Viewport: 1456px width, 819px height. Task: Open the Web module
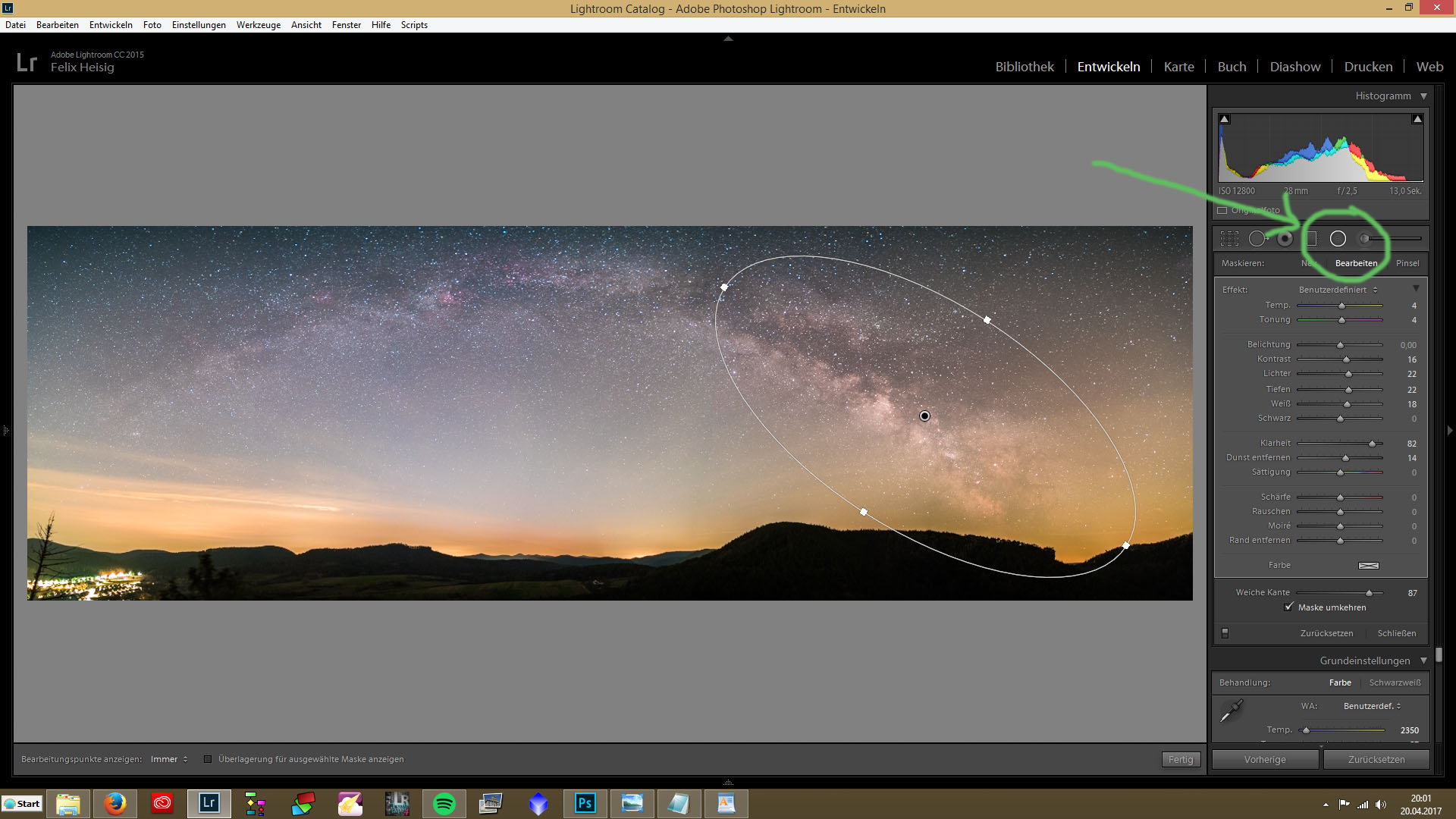(x=1429, y=67)
